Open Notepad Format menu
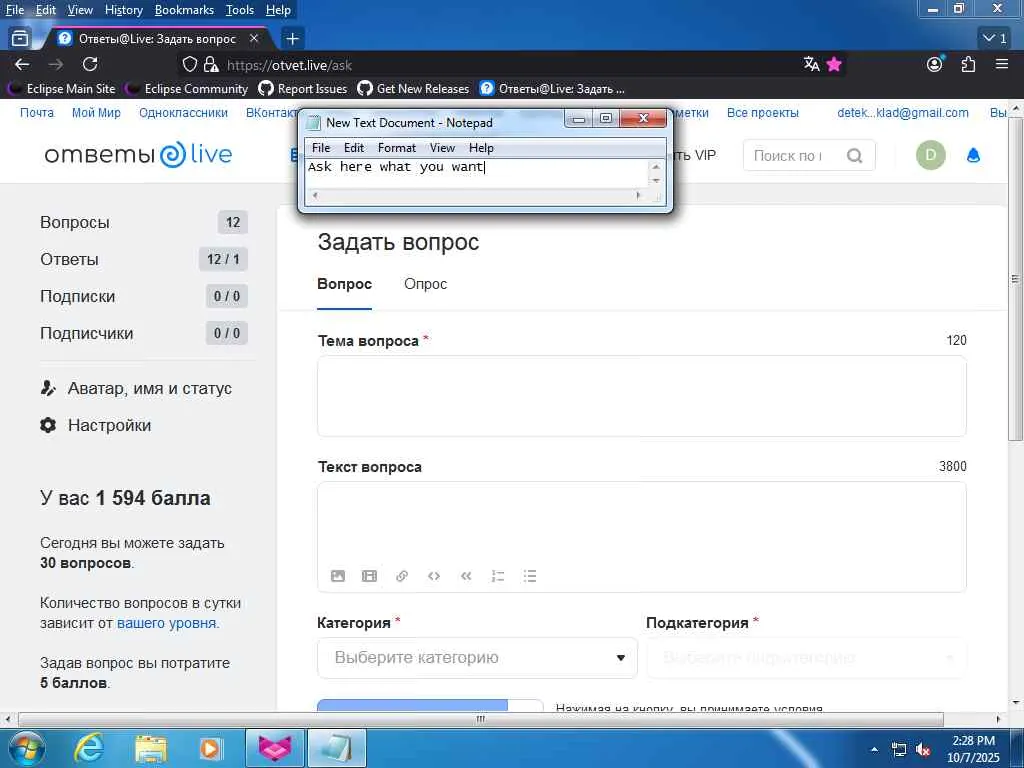1024x768 pixels. click(x=396, y=148)
